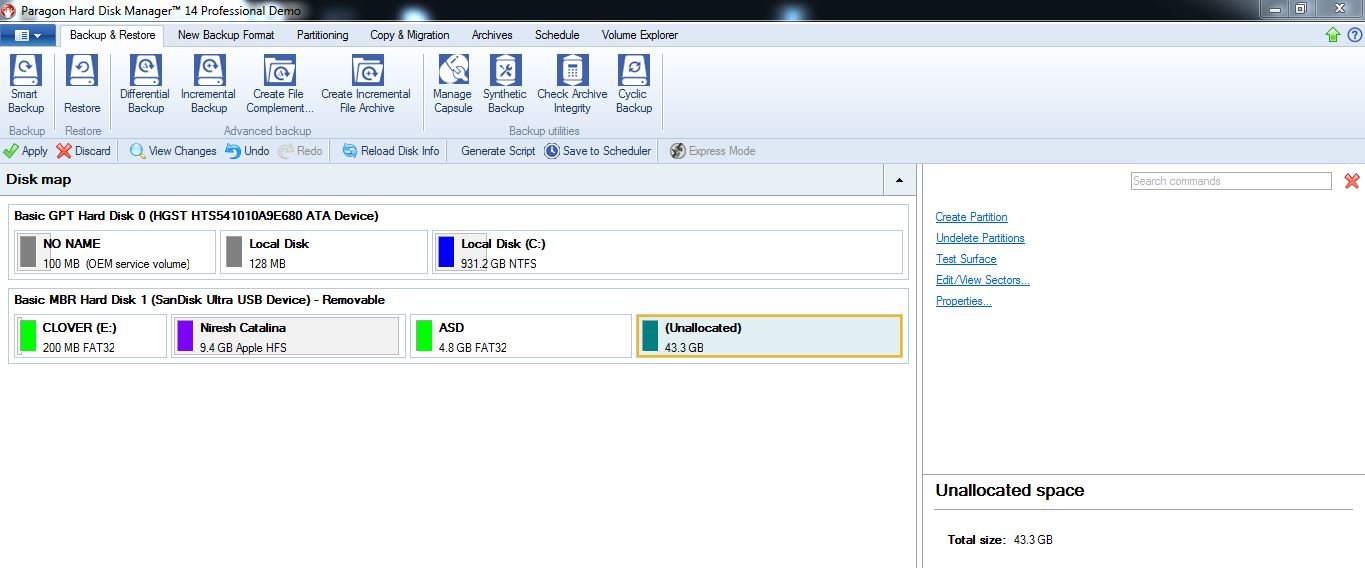Switch to the Partitioning tab
The image size is (1365, 568).
pos(322,35)
